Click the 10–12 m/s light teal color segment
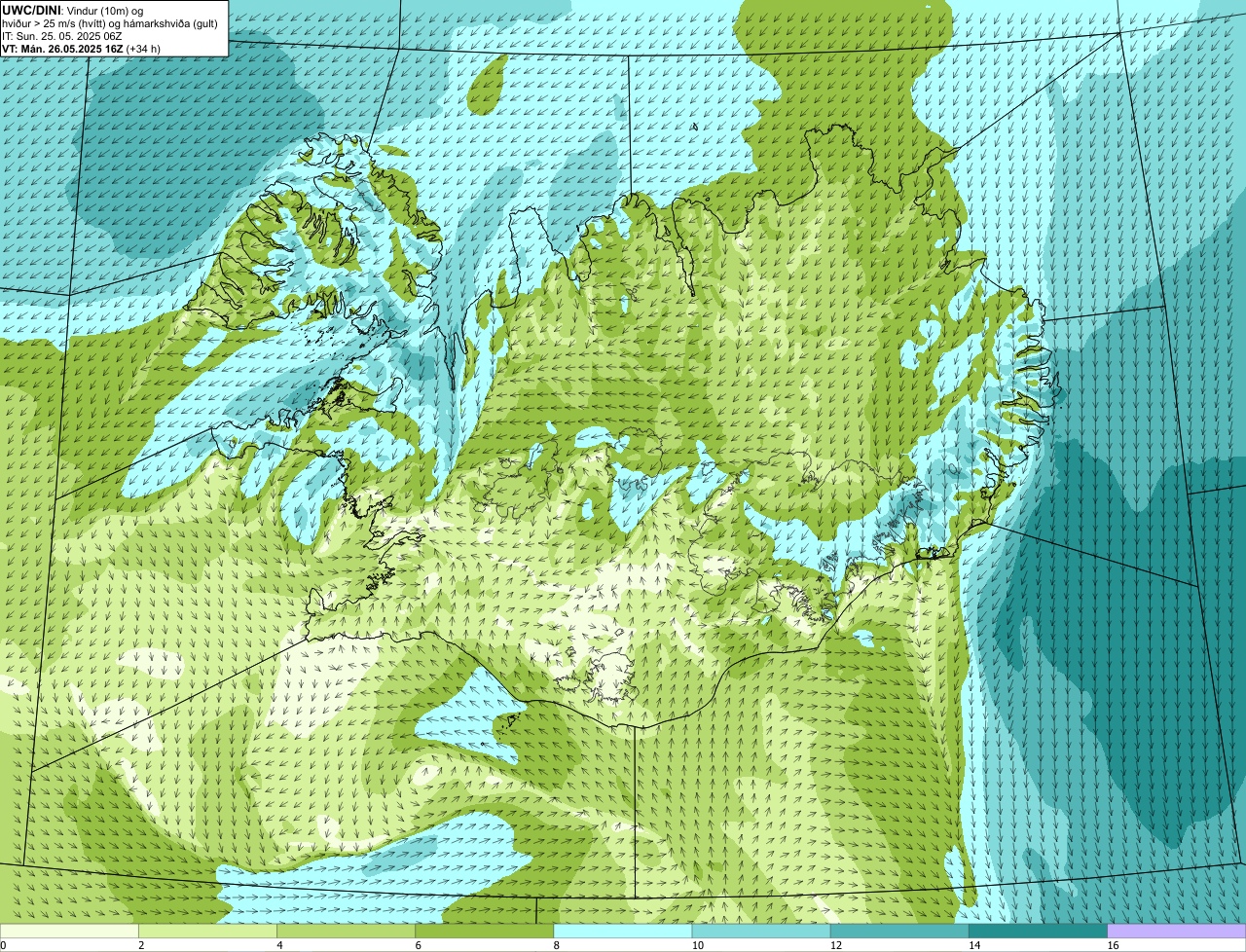This screenshot has height=952, width=1246. 761,931
